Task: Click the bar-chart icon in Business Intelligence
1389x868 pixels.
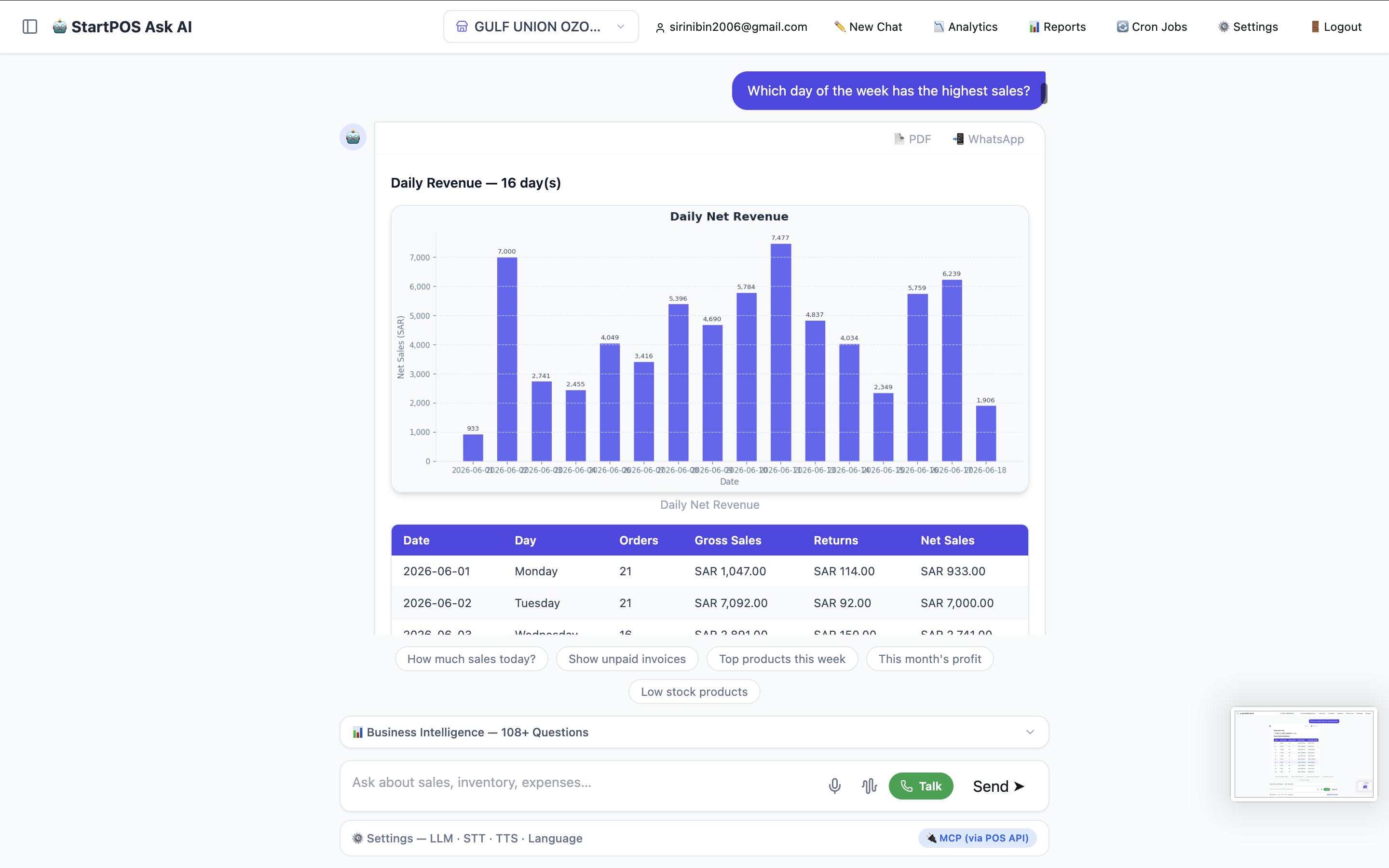Action: (x=357, y=732)
